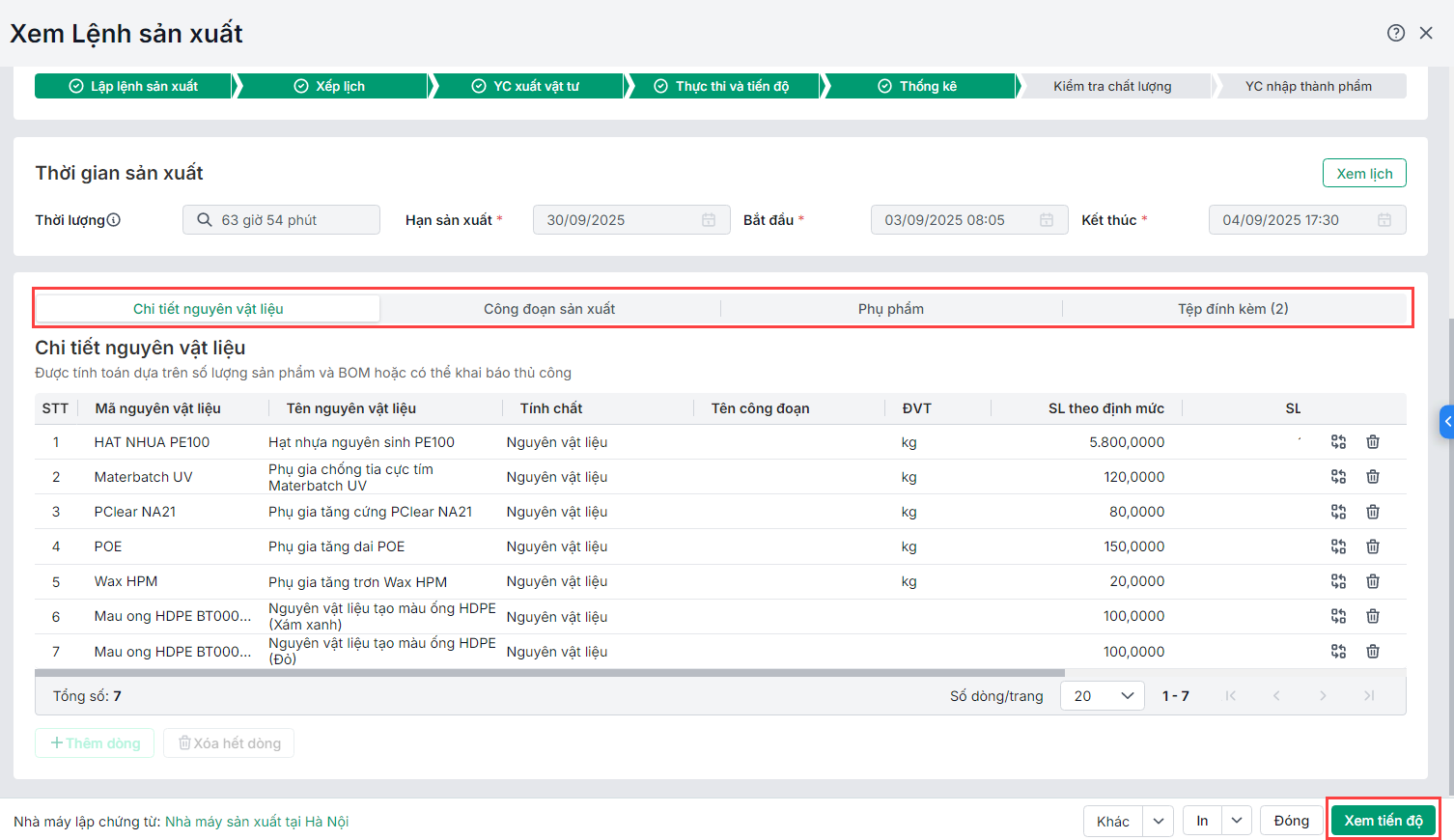Click the Kết thúc datetime field
The height and width of the screenshot is (840, 1454).
pos(1307,220)
